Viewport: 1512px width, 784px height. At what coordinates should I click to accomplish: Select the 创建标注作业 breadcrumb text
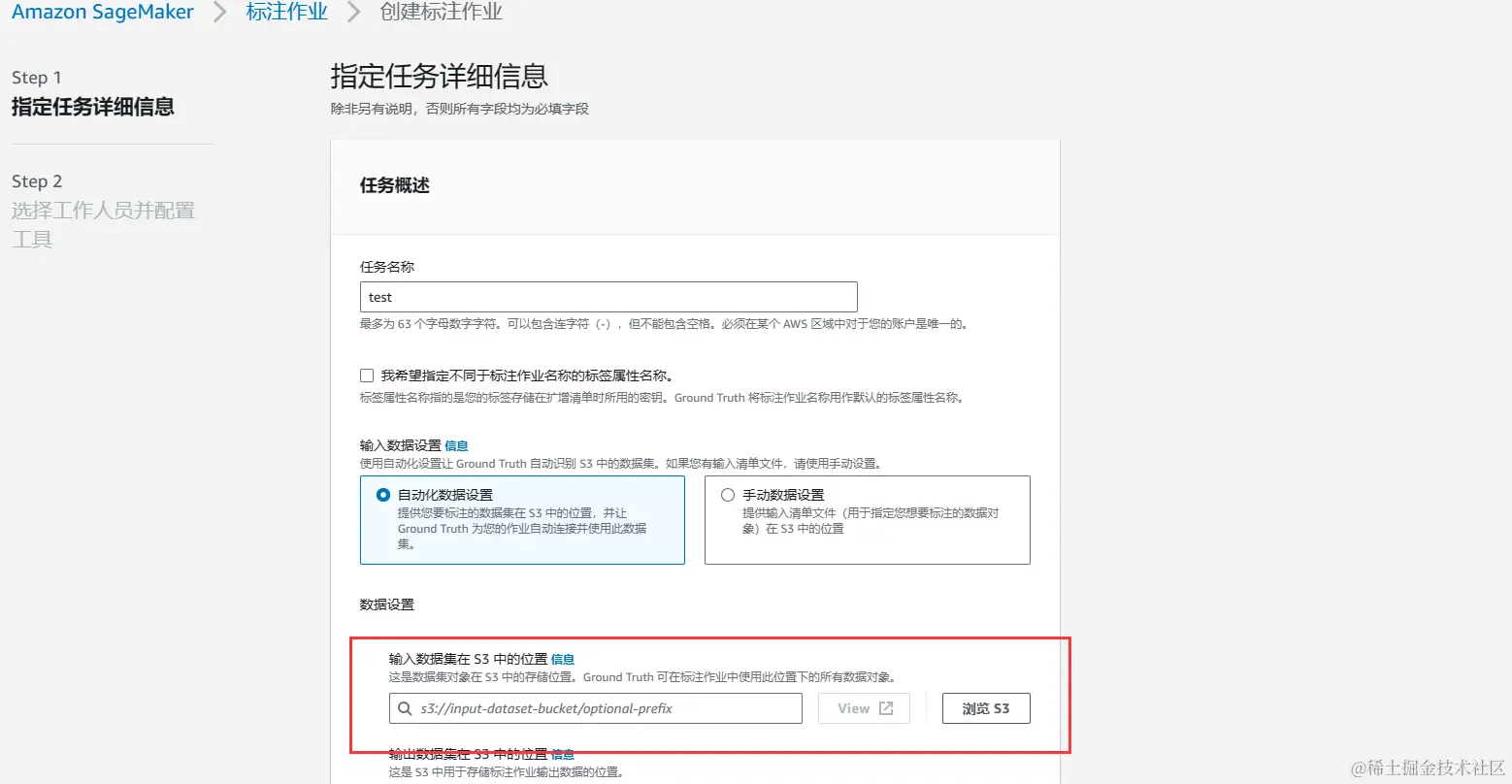pyautogui.click(x=442, y=12)
